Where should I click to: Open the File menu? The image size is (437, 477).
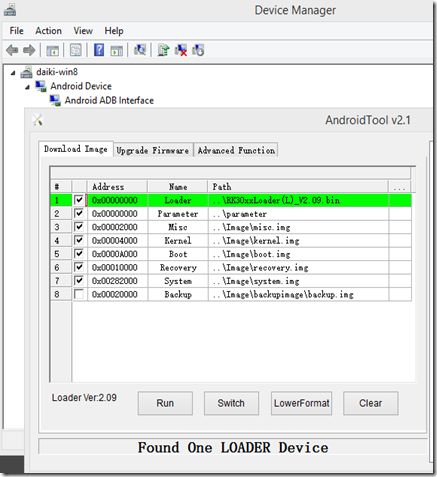(x=16, y=31)
